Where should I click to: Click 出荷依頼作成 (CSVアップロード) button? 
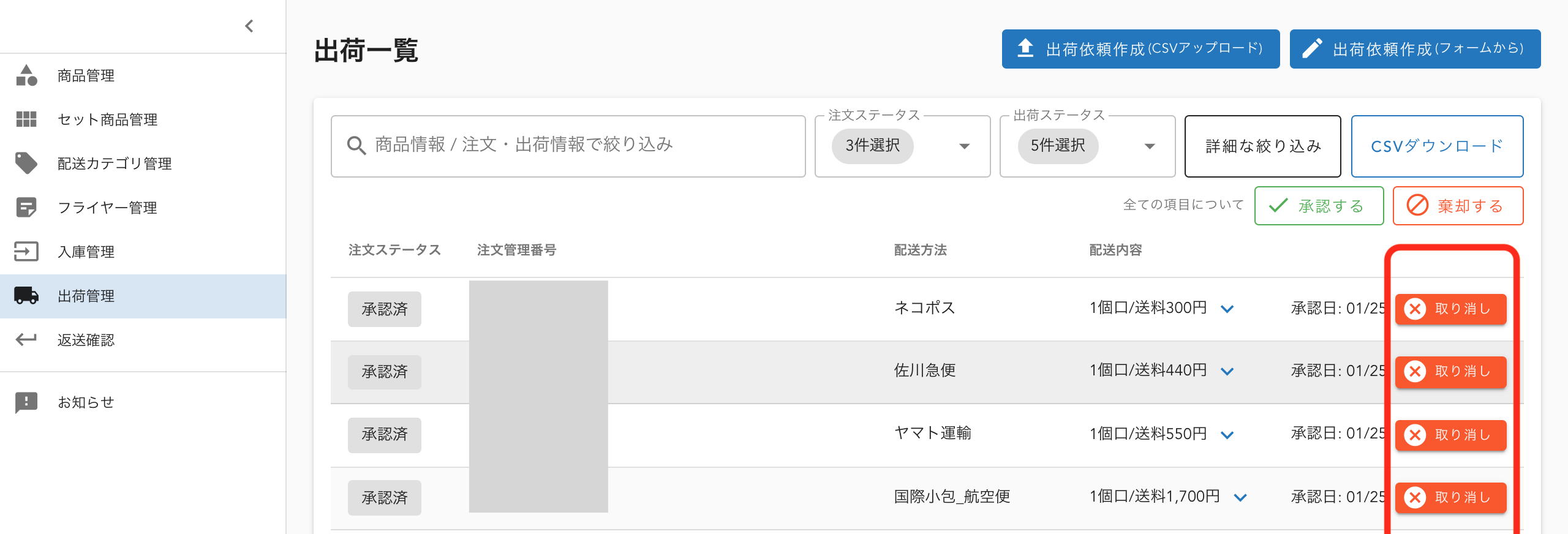point(1140,49)
